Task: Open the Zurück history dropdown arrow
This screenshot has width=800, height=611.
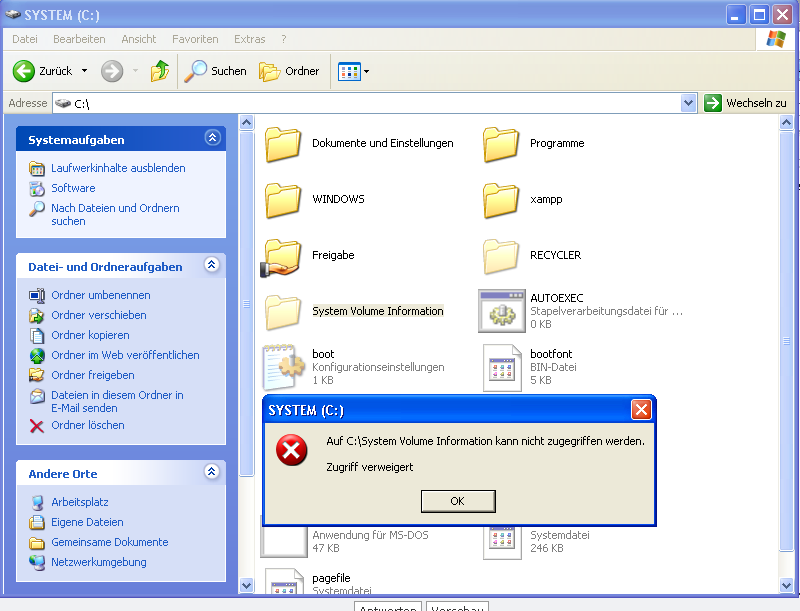Action: coord(84,71)
